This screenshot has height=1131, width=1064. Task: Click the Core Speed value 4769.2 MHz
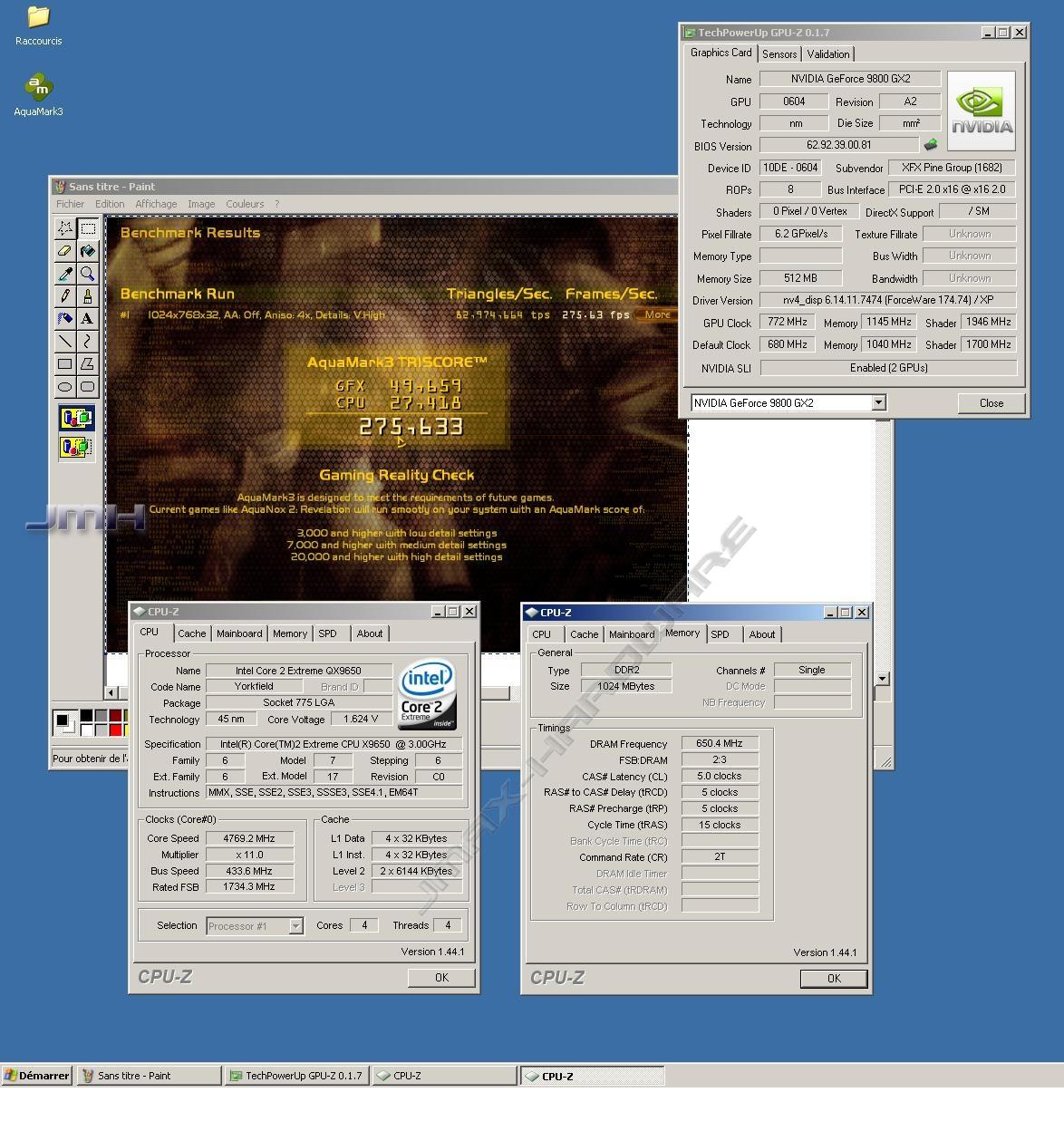tap(249, 838)
